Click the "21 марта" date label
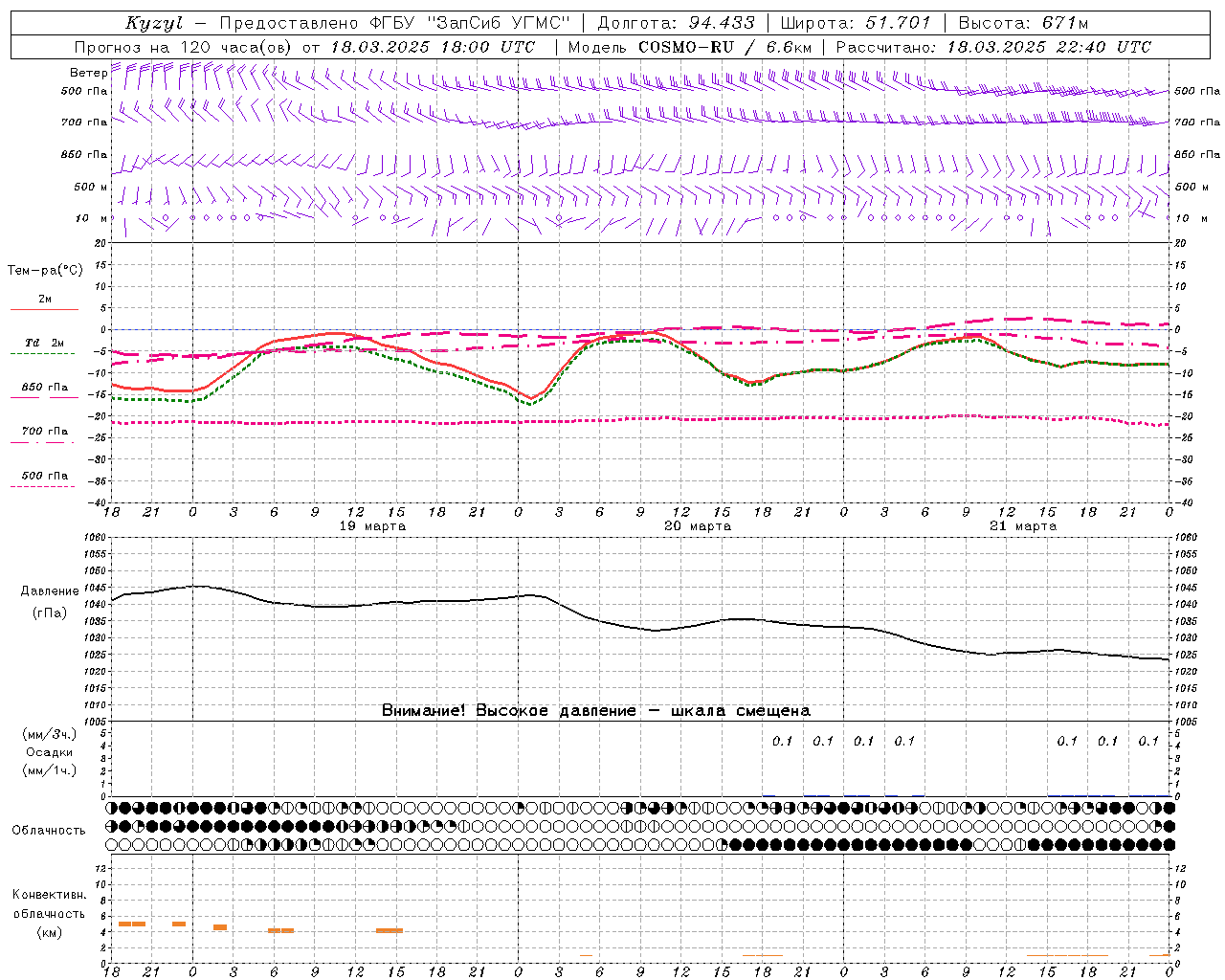Screen dimensions: 1225x980 [1023, 525]
